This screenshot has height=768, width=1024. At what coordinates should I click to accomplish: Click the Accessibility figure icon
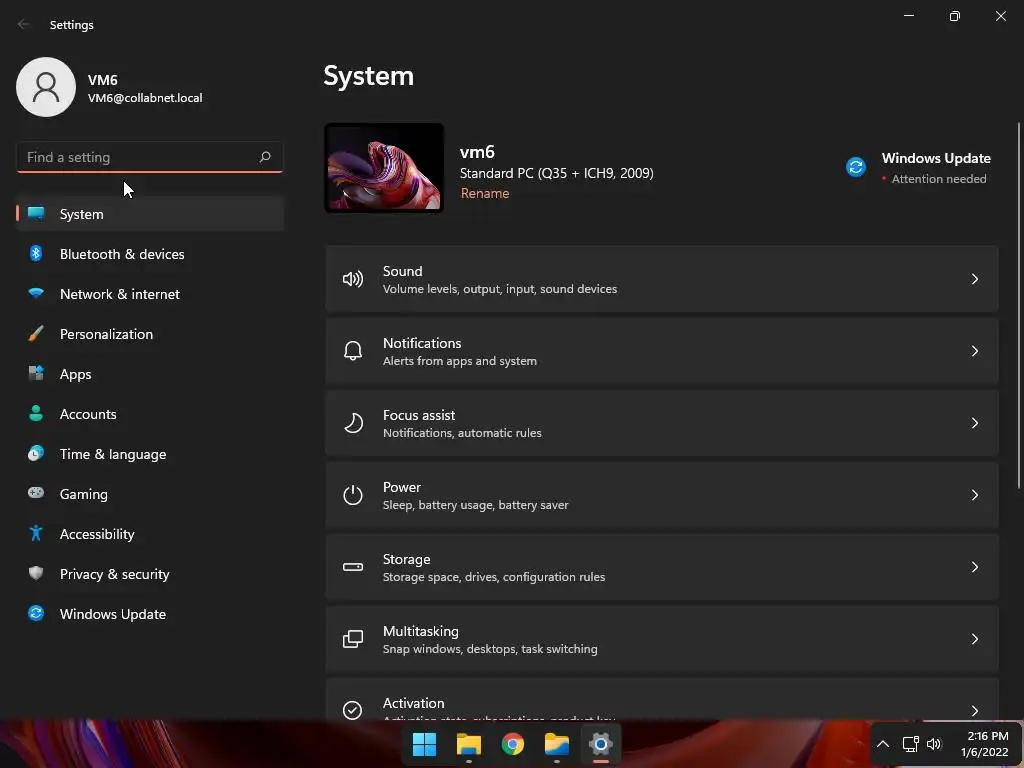tap(36, 534)
